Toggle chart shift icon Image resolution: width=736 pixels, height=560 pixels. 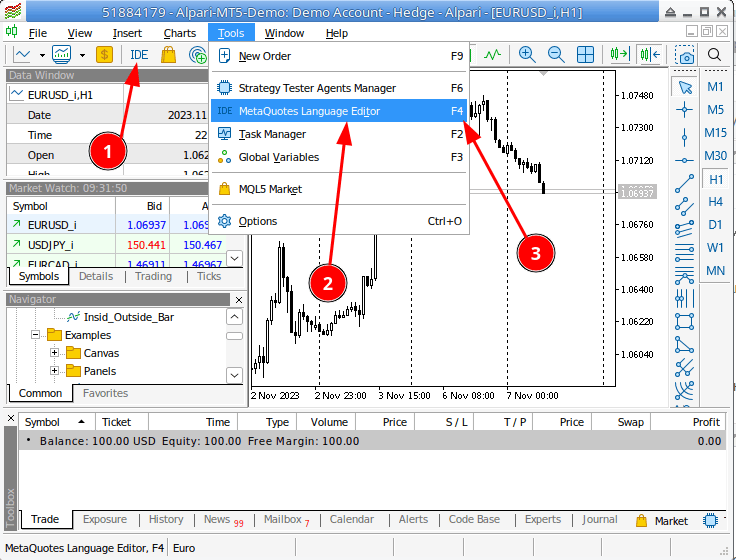650,55
